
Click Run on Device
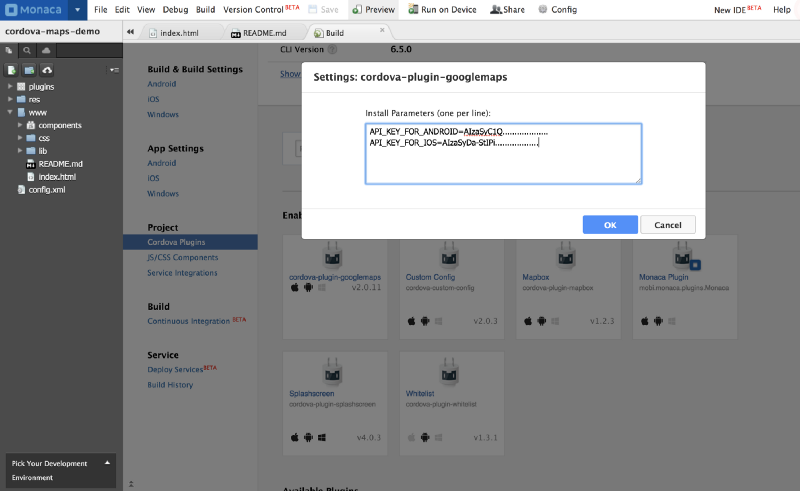[442, 10]
